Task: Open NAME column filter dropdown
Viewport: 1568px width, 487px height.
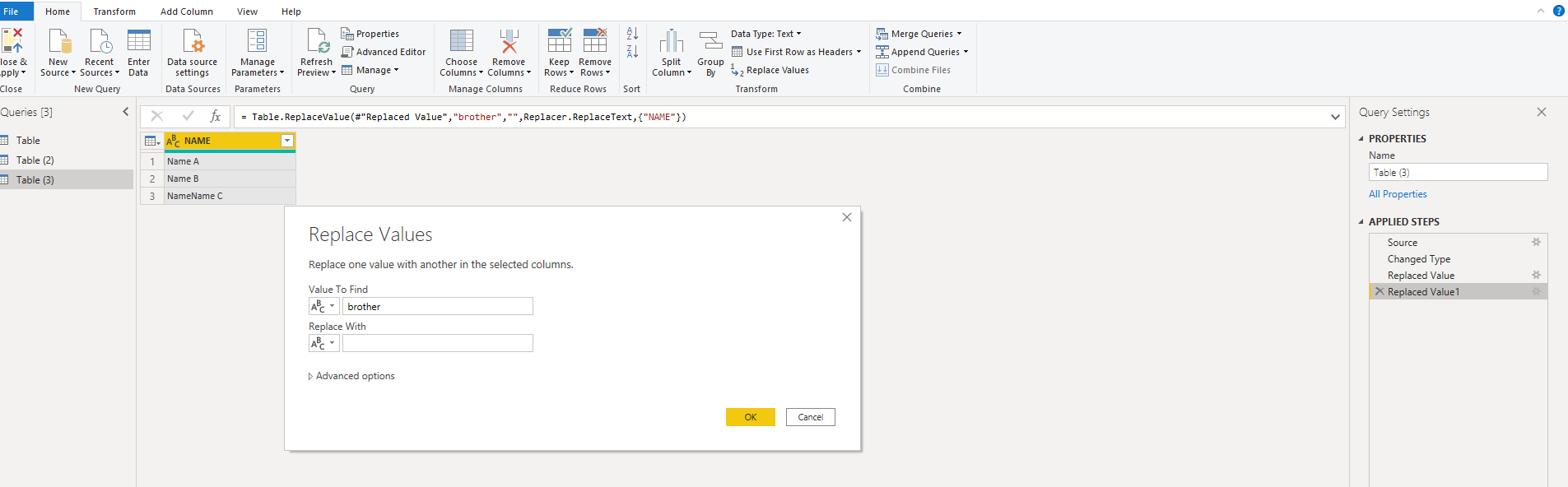Action: tap(287, 141)
